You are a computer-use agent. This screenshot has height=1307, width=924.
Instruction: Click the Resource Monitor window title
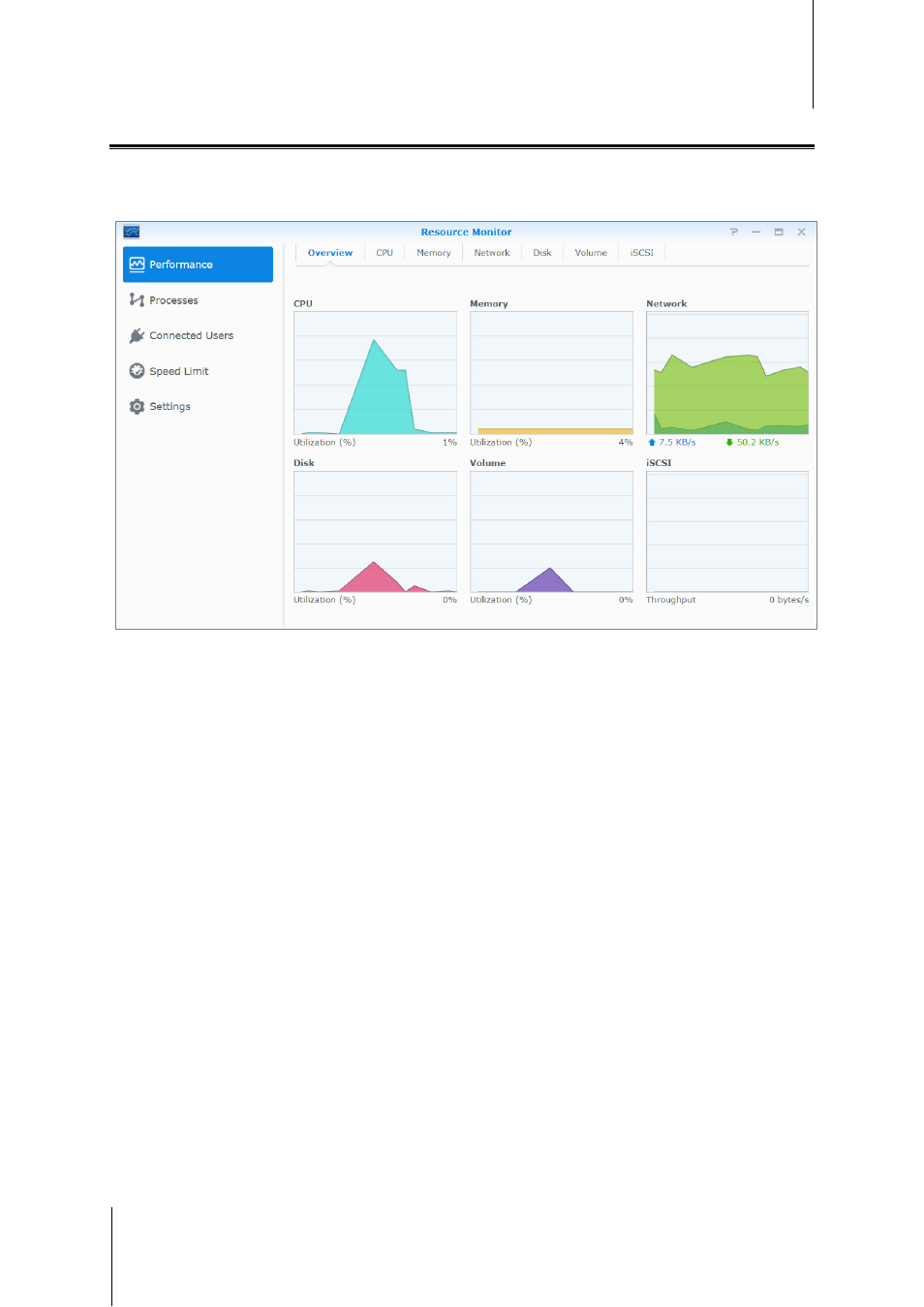coord(466,232)
